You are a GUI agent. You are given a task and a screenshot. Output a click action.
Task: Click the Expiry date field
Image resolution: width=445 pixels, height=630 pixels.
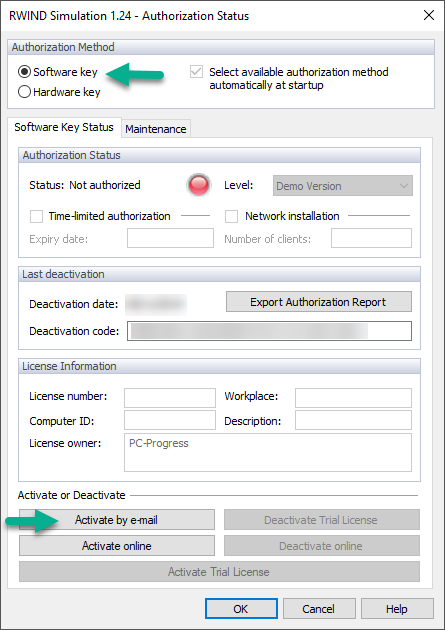(170, 238)
